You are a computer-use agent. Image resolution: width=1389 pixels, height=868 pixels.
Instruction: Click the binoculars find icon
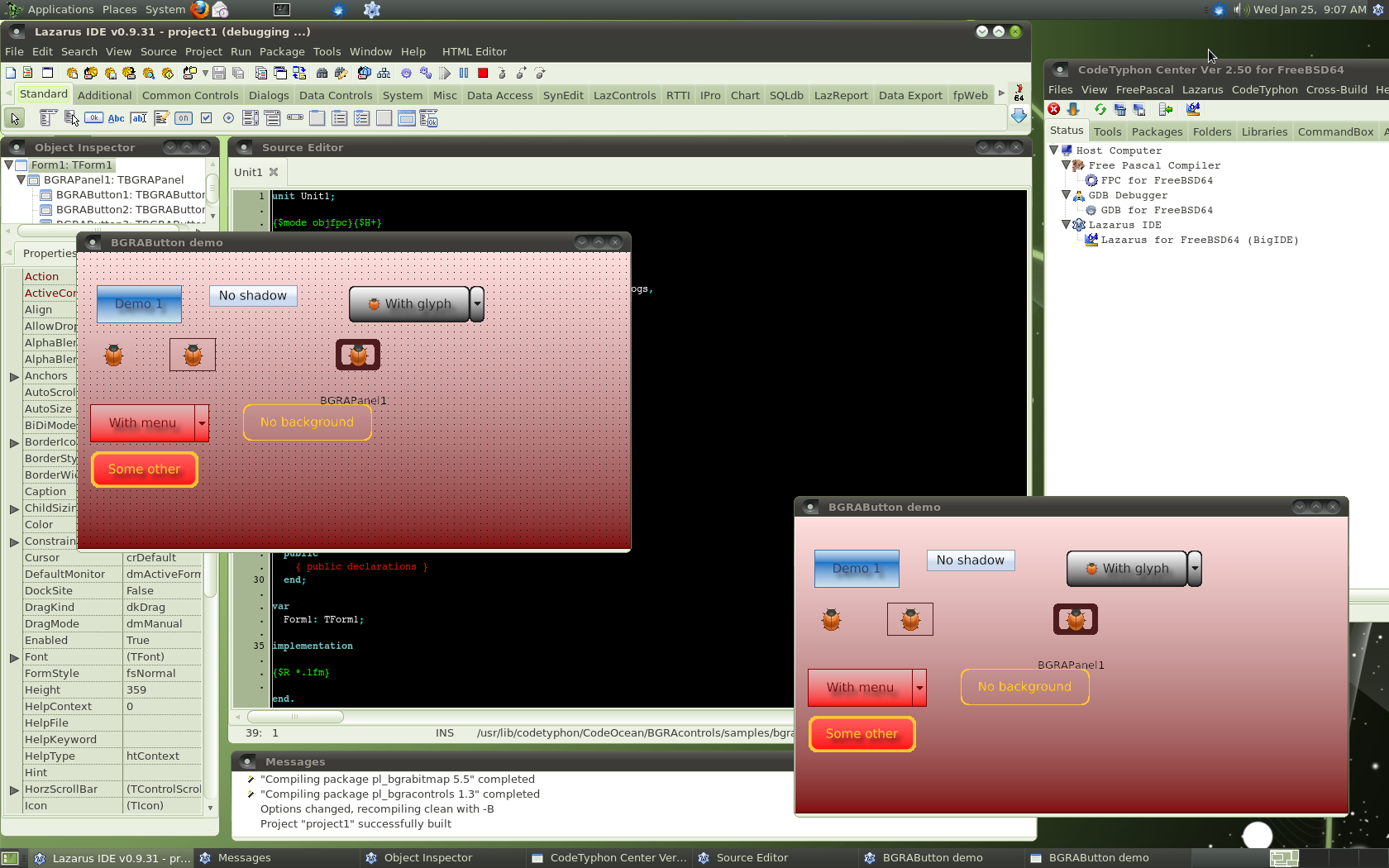(x=322, y=73)
